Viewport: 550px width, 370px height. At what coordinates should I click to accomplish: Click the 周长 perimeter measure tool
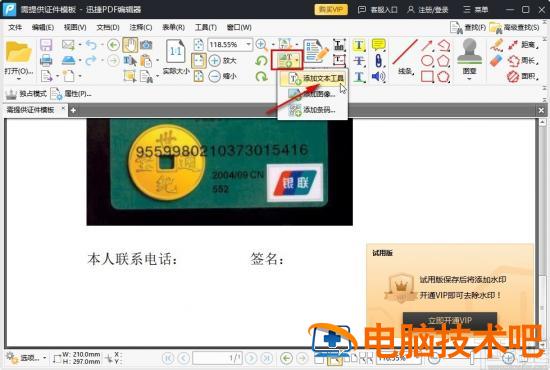coord(522,61)
